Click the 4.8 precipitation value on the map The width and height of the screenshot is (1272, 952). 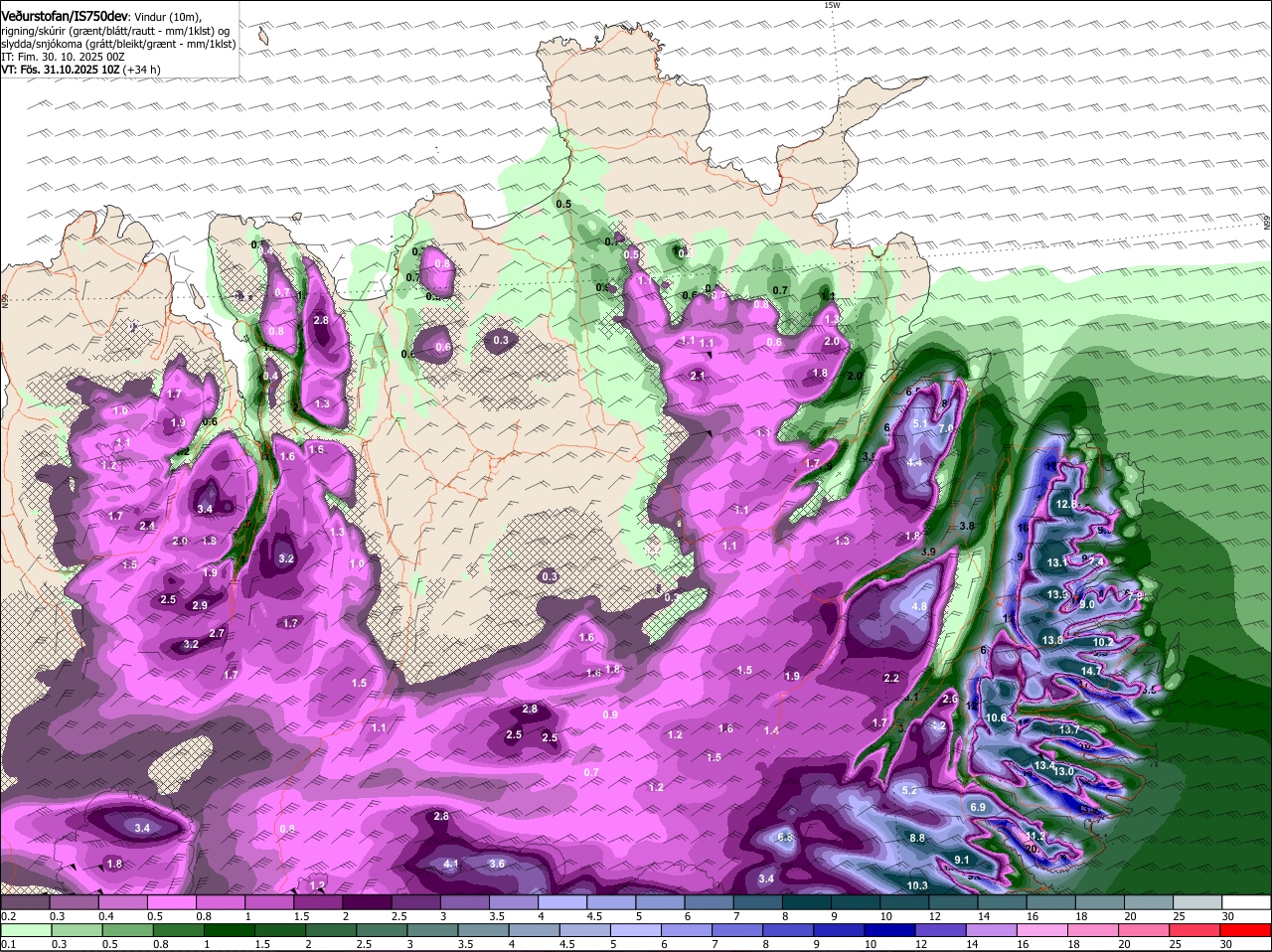click(x=919, y=606)
